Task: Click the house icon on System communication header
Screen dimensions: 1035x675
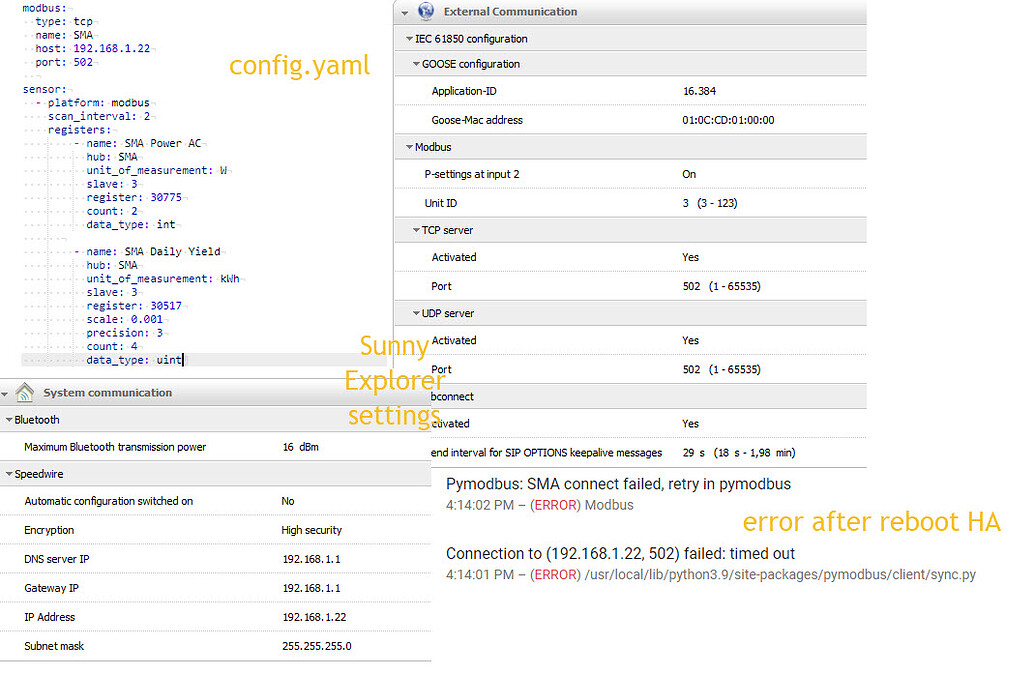Action: point(24,392)
